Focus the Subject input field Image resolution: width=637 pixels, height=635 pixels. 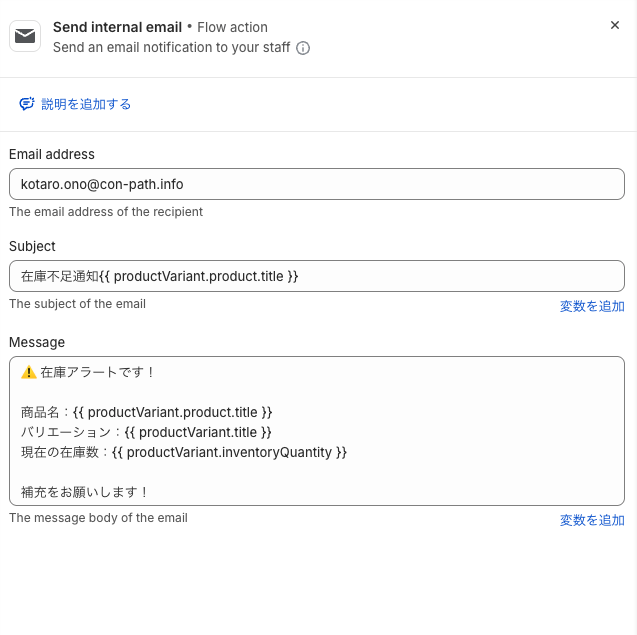click(316, 276)
